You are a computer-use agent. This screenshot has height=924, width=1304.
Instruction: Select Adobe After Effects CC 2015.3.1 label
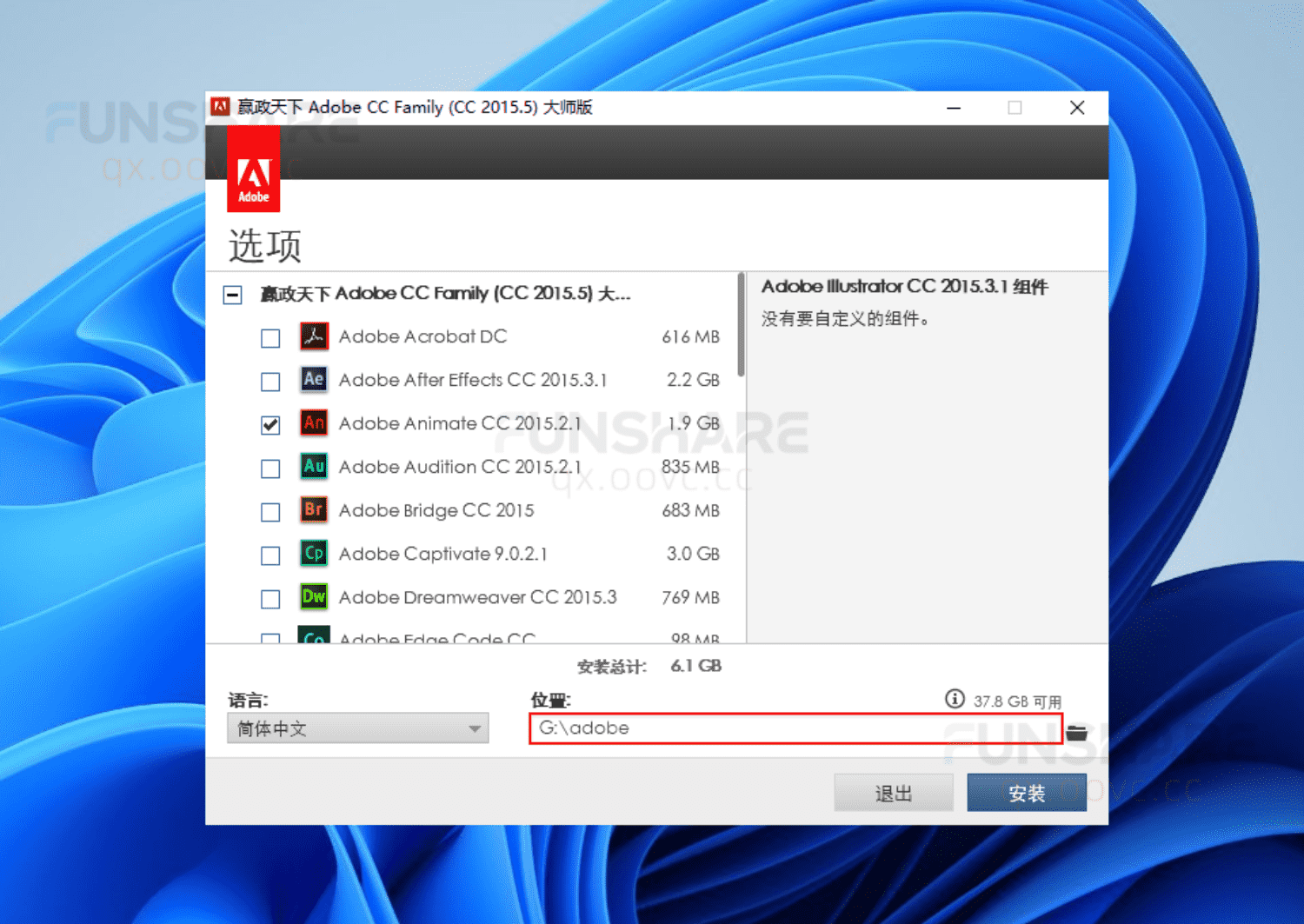473,380
